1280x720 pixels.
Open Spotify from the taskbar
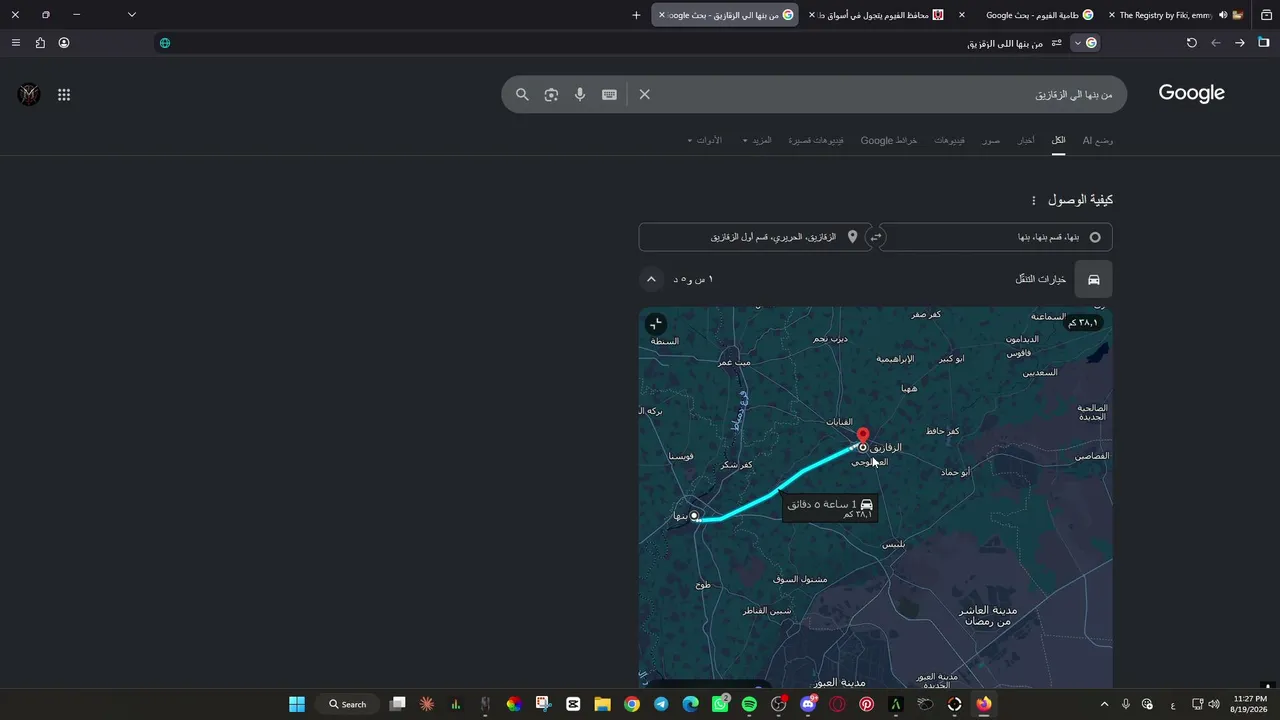click(749, 704)
